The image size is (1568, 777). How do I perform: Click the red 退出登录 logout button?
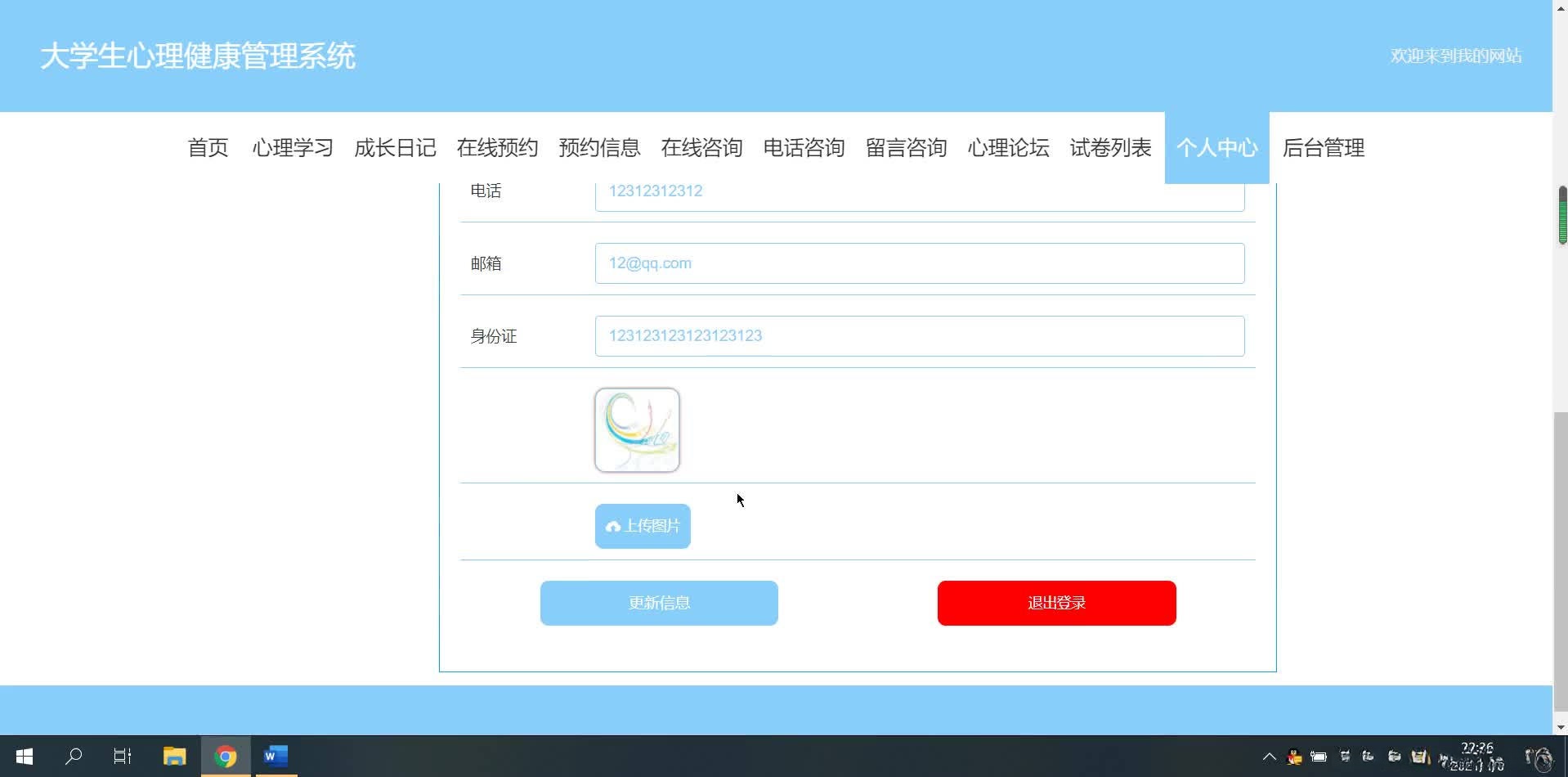coord(1056,603)
